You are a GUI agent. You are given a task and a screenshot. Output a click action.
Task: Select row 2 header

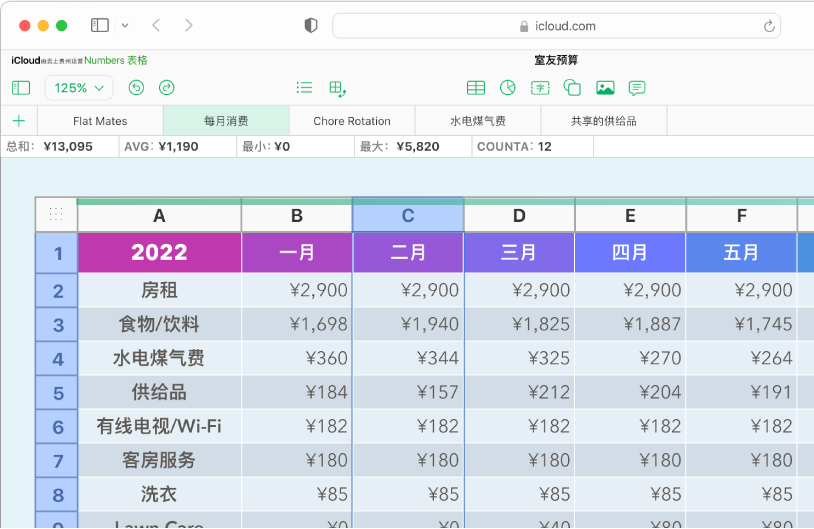point(57,290)
